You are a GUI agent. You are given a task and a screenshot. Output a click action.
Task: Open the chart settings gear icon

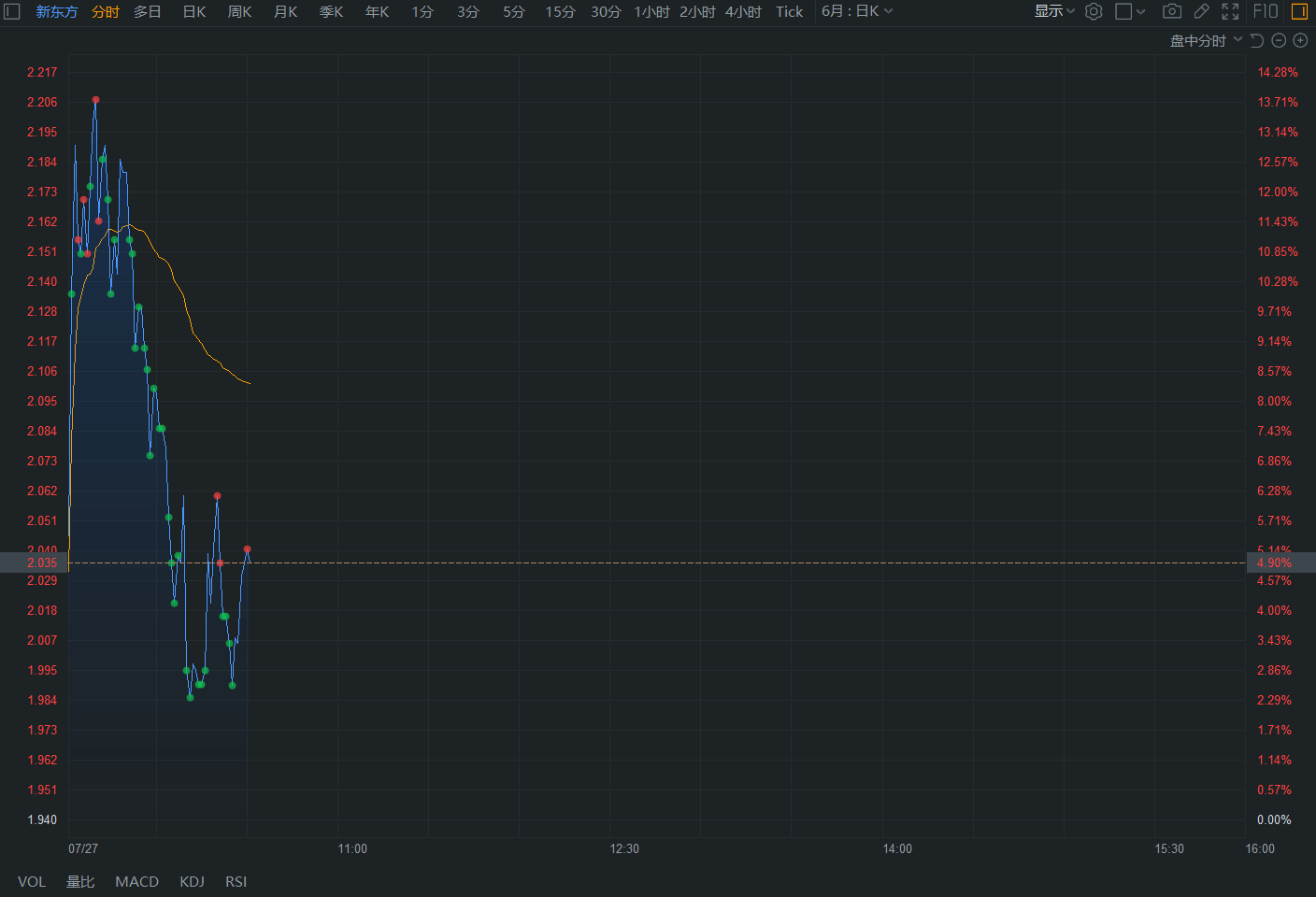[1094, 11]
